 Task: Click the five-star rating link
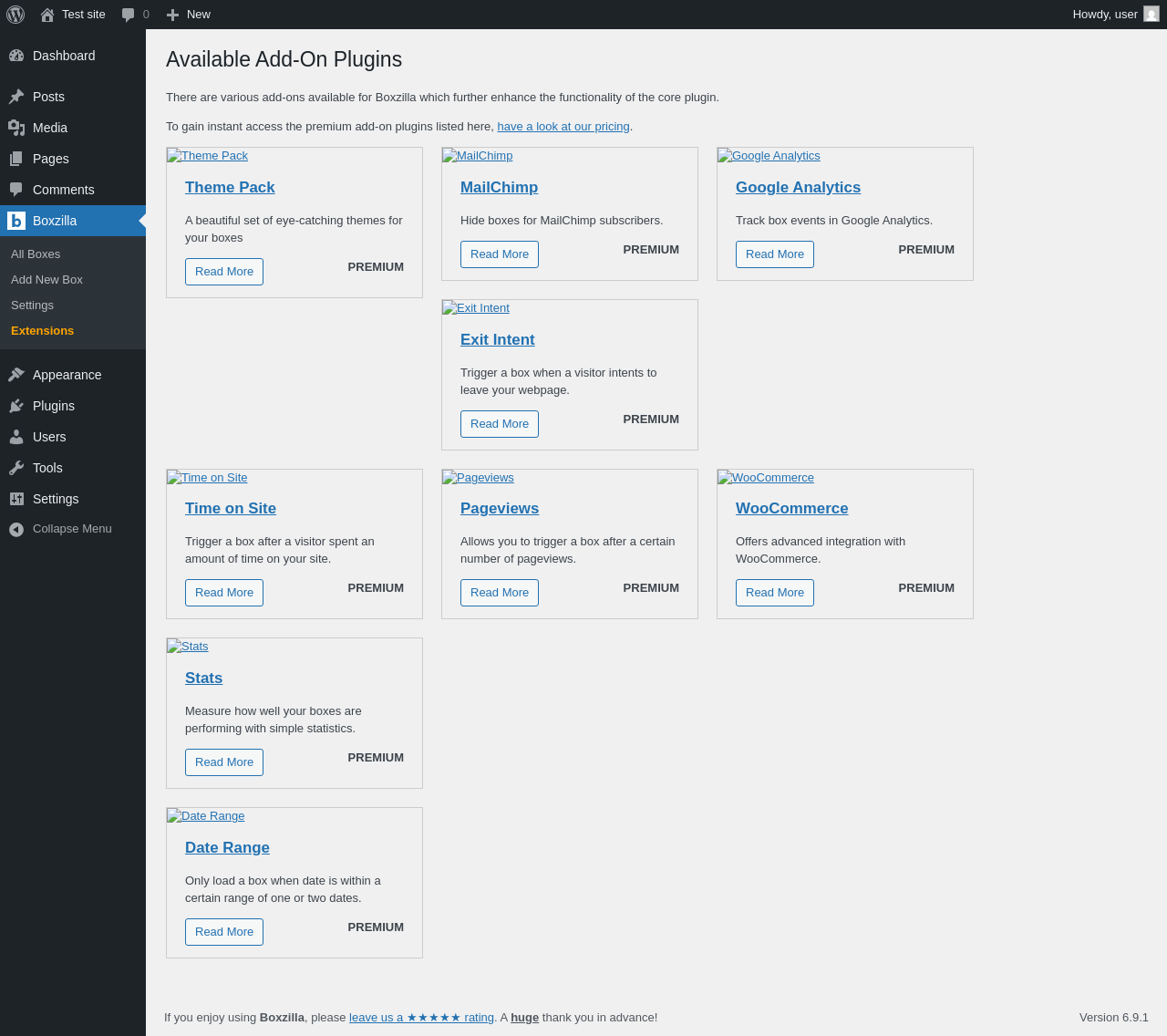[421, 1018]
